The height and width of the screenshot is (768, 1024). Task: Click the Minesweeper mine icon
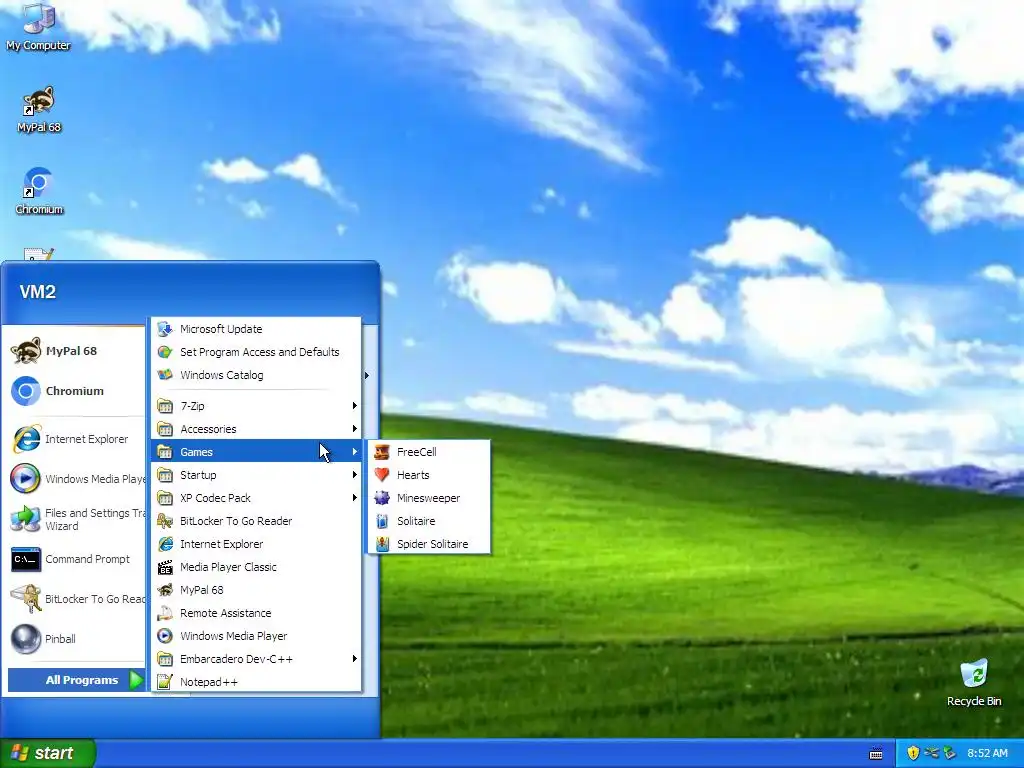(x=382, y=498)
